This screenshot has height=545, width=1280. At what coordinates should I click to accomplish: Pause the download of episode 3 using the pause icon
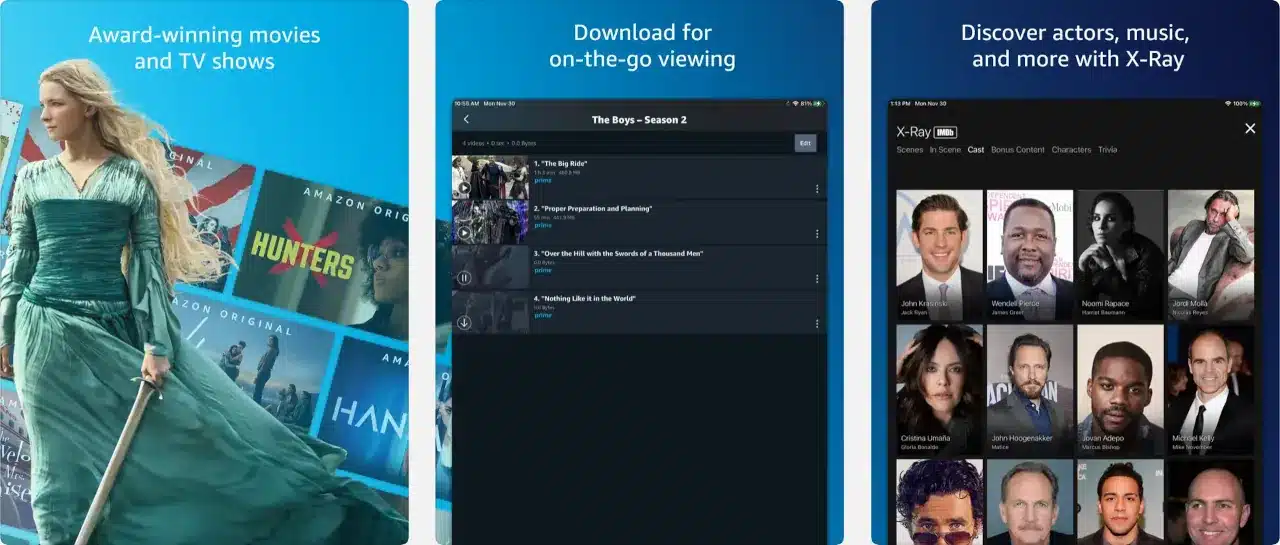pyautogui.click(x=464, y=278)
